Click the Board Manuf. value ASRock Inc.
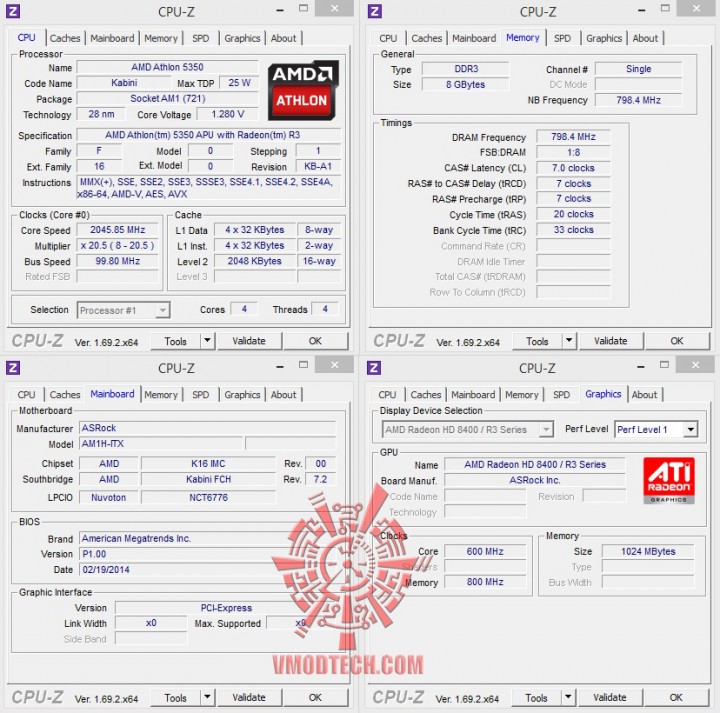This screenshot has width=720, height=713. pos(534,480)
